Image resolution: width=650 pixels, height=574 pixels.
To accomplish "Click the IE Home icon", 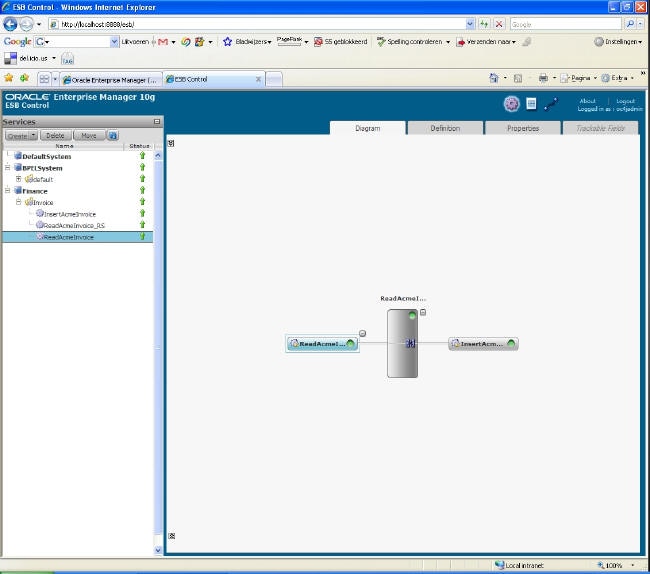I will 494,78.
